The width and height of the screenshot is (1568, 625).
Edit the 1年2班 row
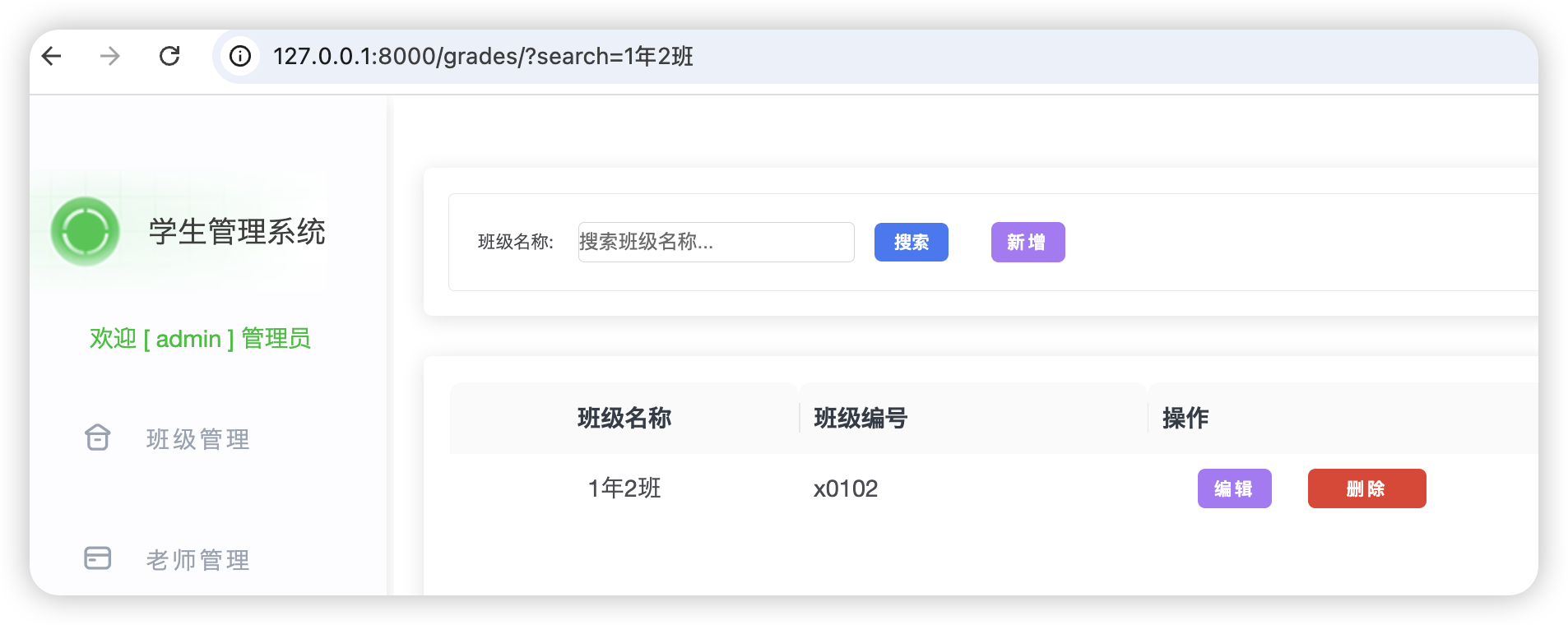pos(1234,488)
